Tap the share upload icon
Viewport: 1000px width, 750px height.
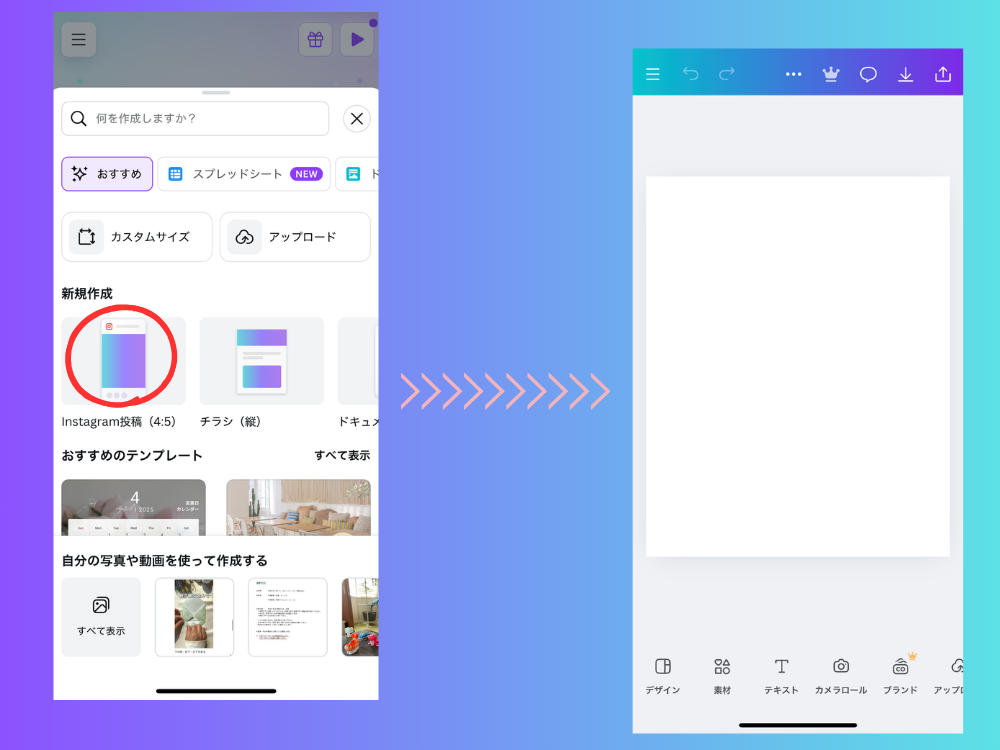click(942, 74)
